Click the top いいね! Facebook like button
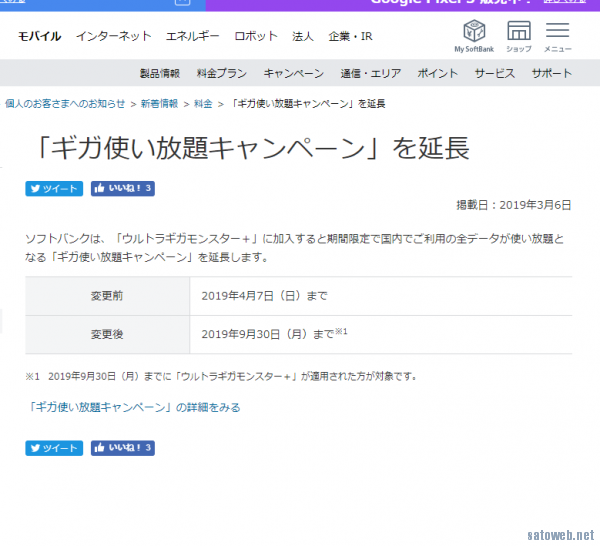 [x=123, y=188]
